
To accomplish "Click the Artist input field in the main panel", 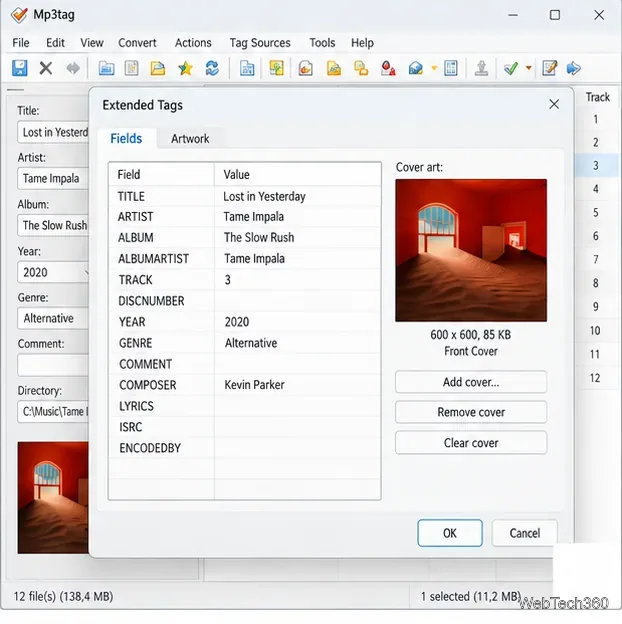I will point(53,178).
